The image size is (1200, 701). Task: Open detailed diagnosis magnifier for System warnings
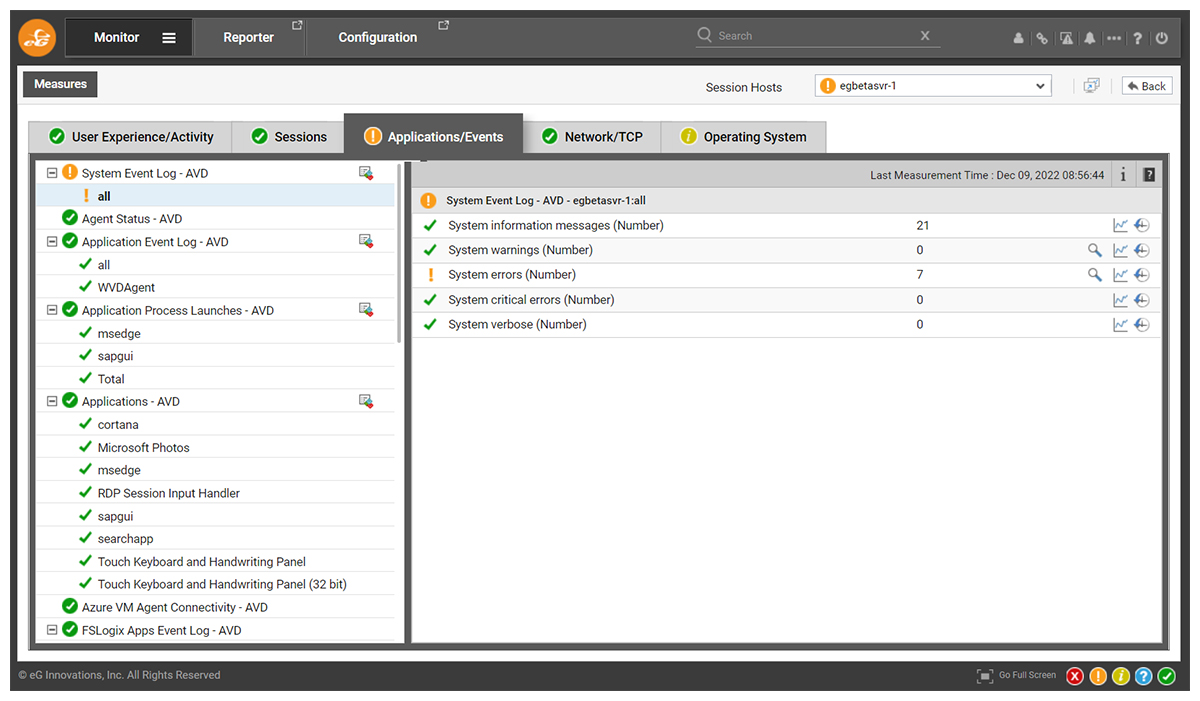pyautogui.click(x=1095, y=251)
